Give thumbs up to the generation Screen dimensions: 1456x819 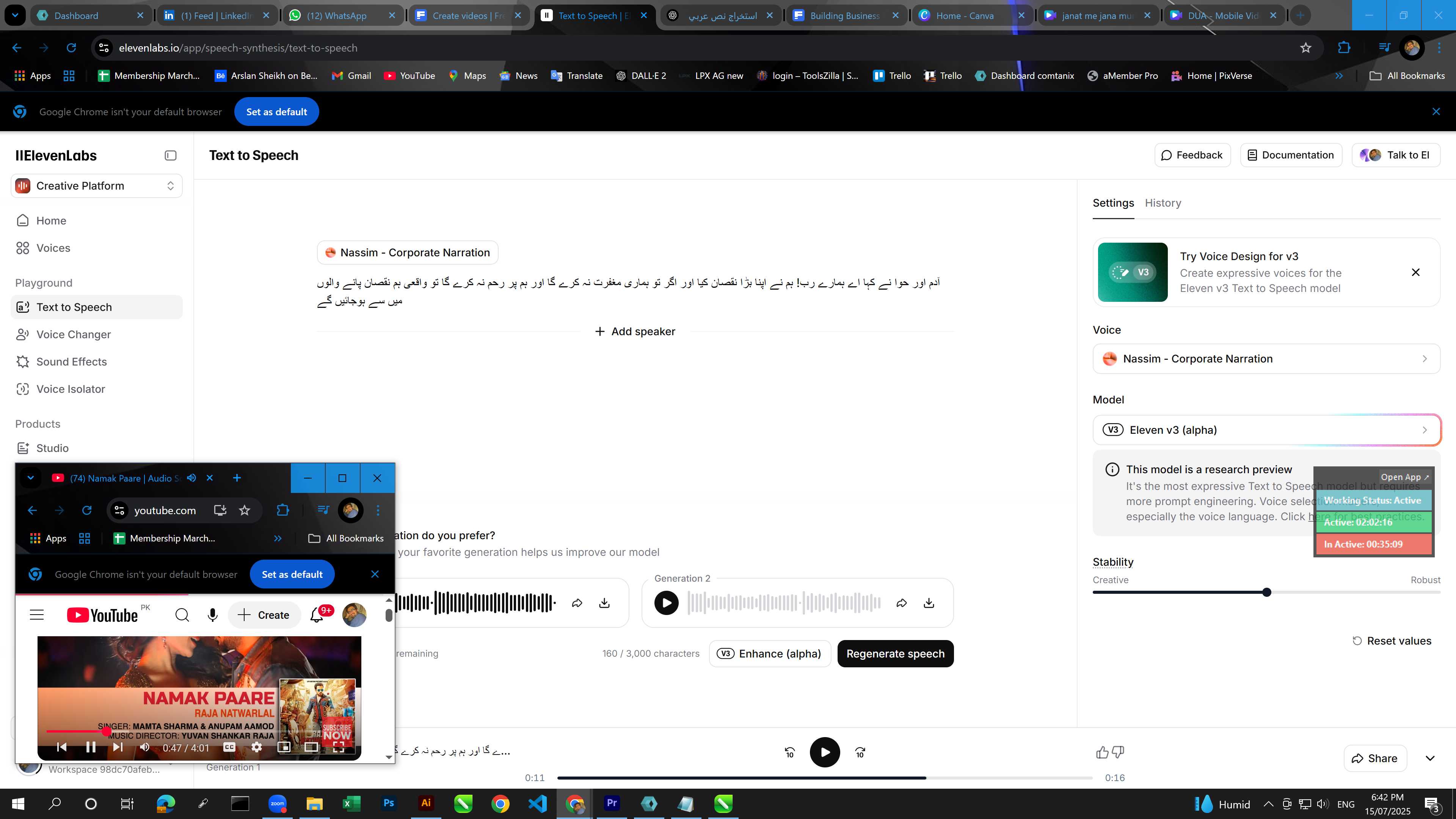(1102, 752)
